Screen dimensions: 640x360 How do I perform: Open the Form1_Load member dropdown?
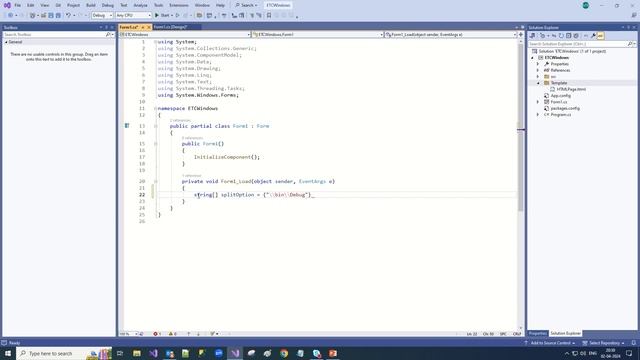451,35
